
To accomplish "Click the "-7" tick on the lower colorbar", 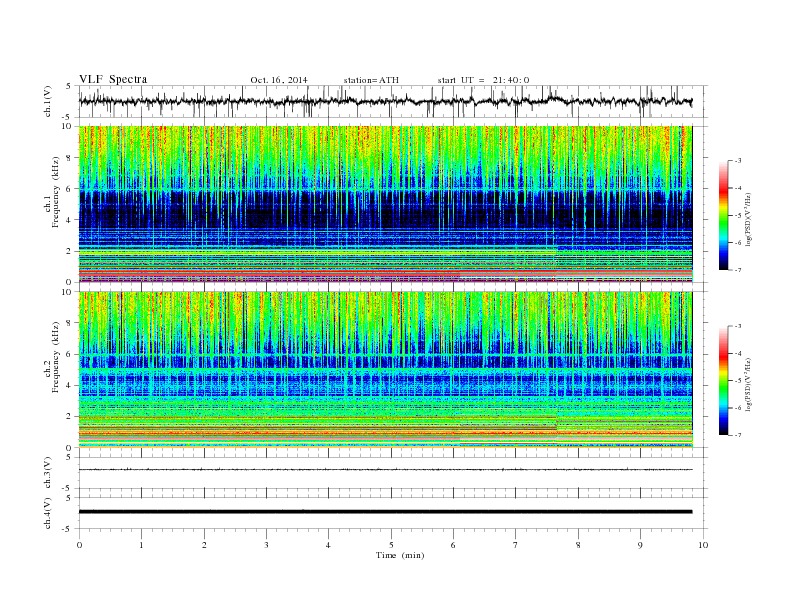I will point(738,435).
